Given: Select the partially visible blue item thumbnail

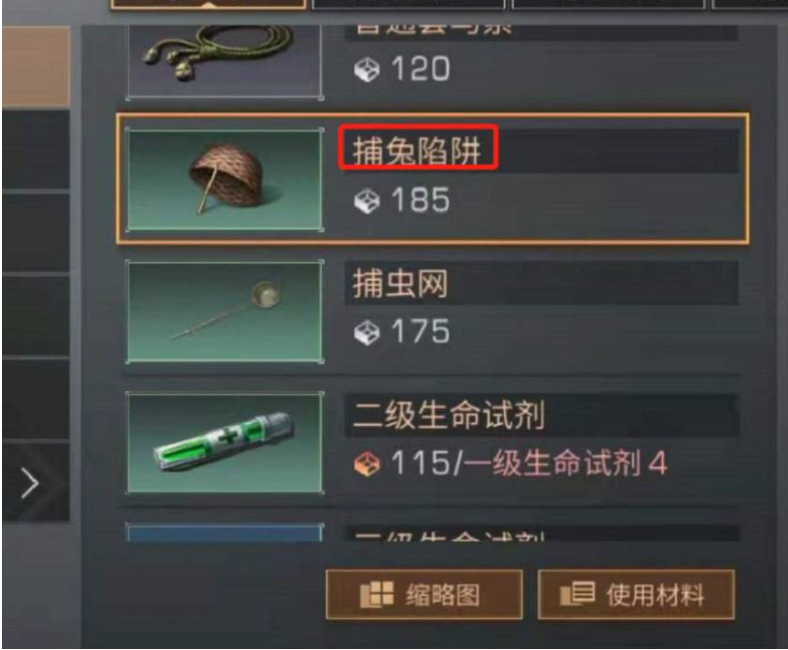Looking at the screenshot, I should (x=224, y=532).
